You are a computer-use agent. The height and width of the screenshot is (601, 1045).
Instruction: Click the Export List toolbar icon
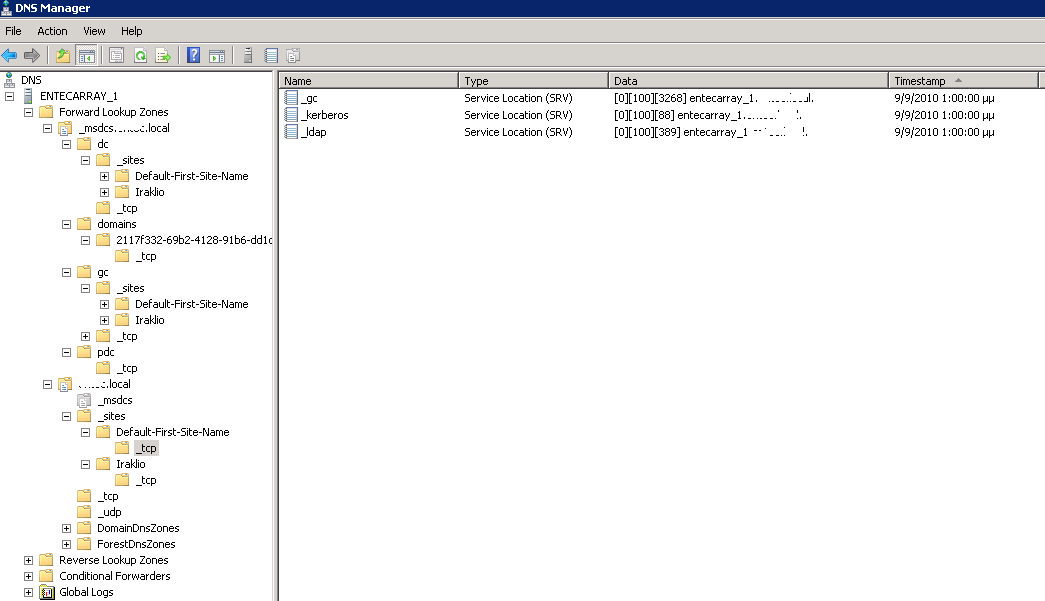(x=162, y=56)
